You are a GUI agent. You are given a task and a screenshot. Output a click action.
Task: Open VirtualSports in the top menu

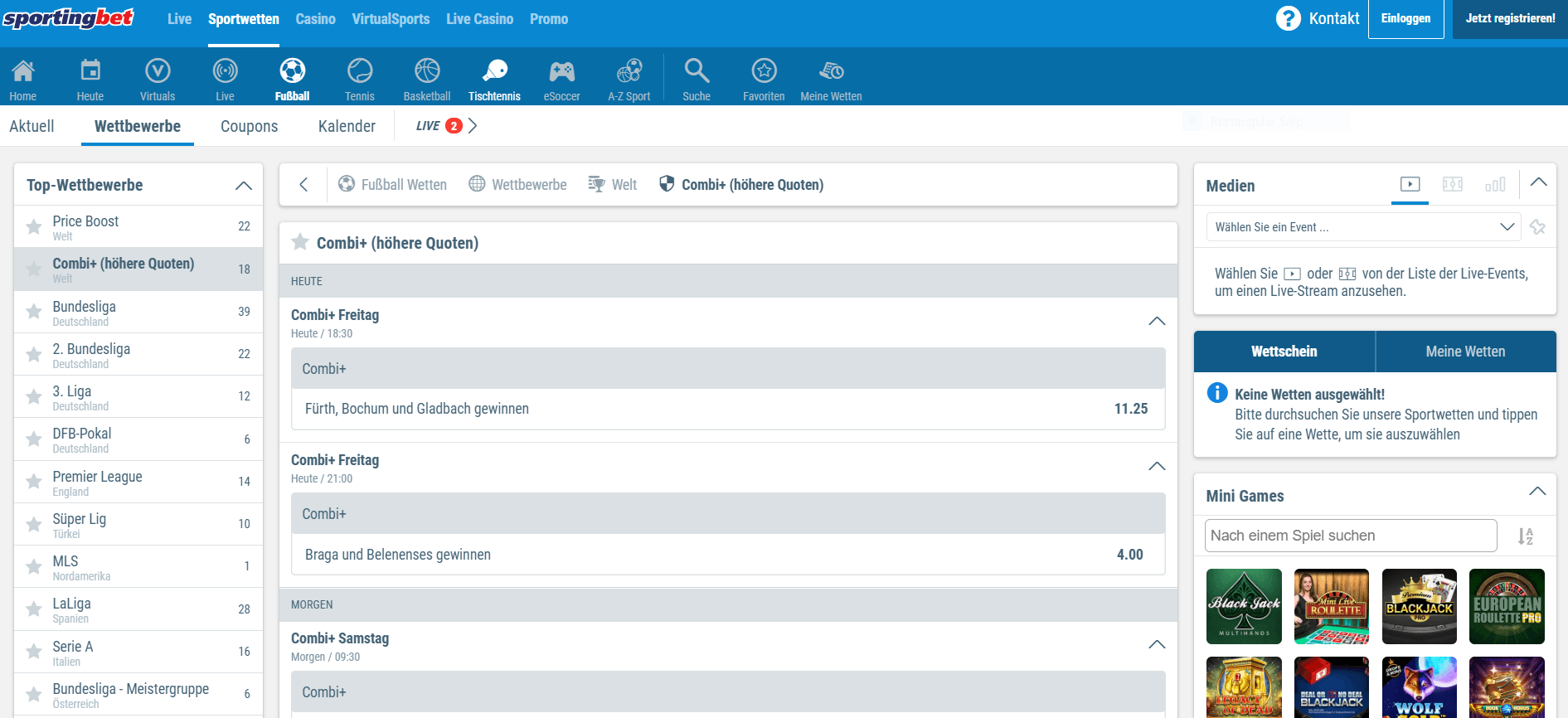tap(391, 19)
